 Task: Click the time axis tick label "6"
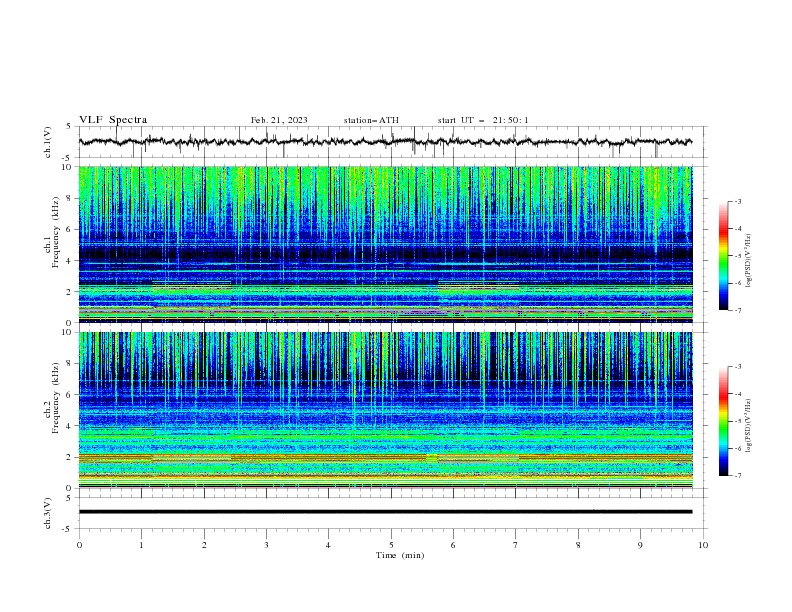(x=453, y=545)
